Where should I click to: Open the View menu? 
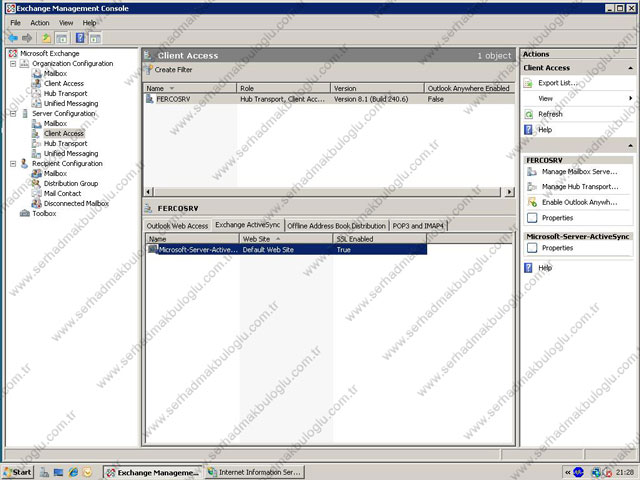tap(66, 23)
